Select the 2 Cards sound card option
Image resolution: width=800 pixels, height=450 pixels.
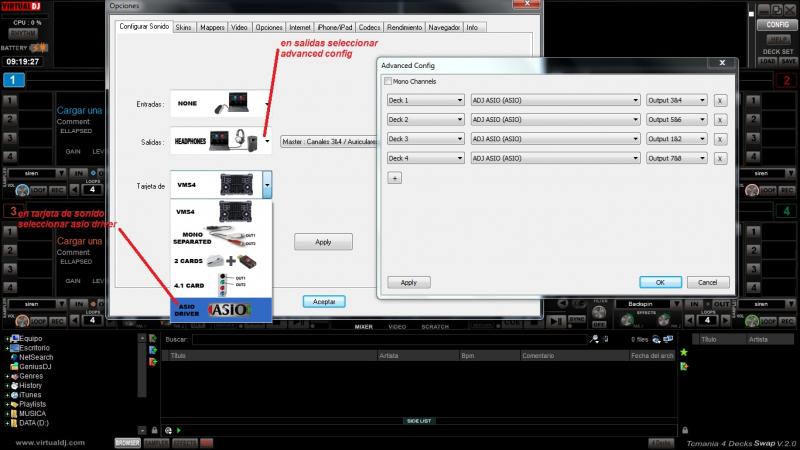coord(221,261)
